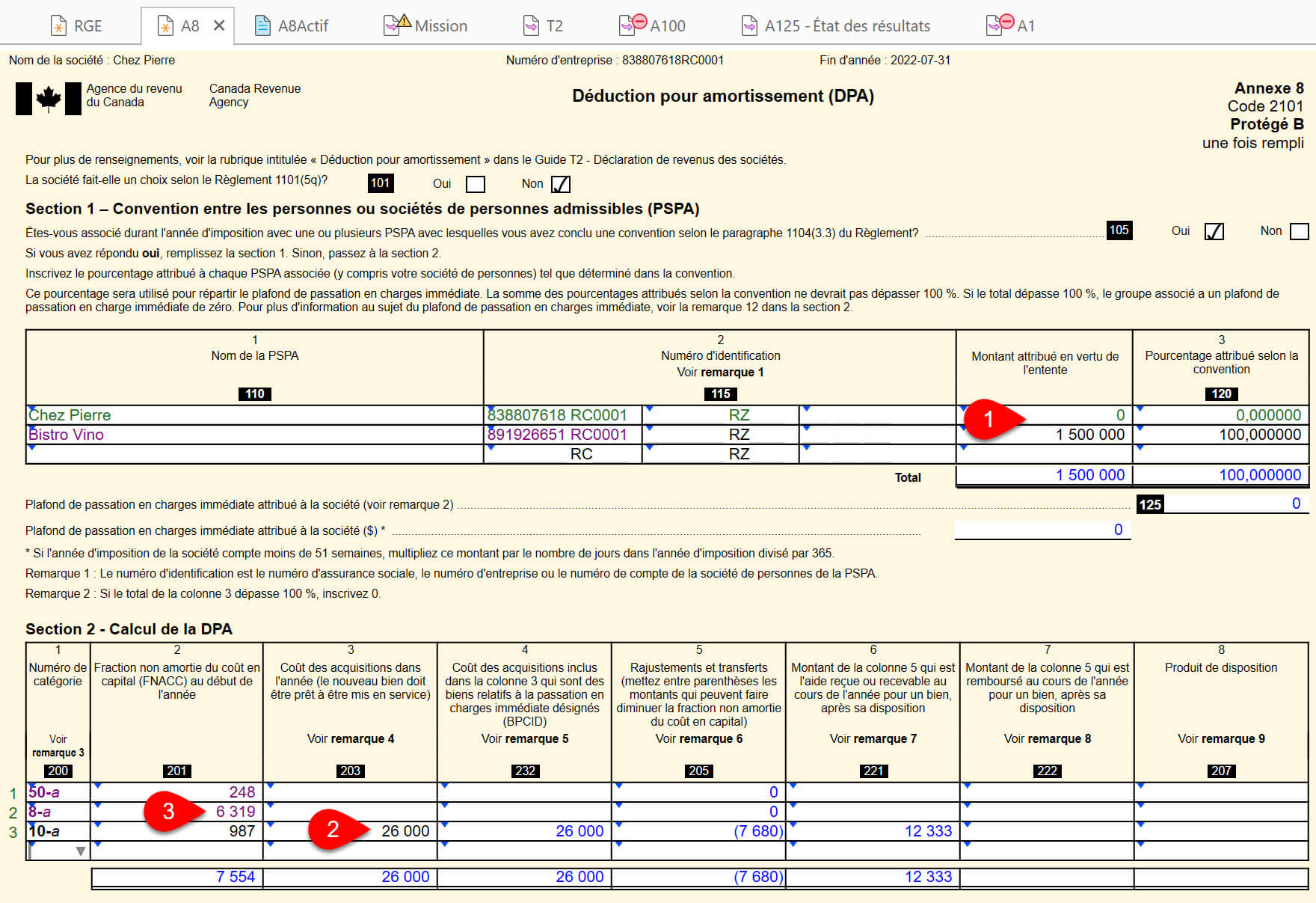Select the 1 500 000 amount for Bistro Vino
The width and height of the screenshot is (1316, 903).
tap(1045, 435)
